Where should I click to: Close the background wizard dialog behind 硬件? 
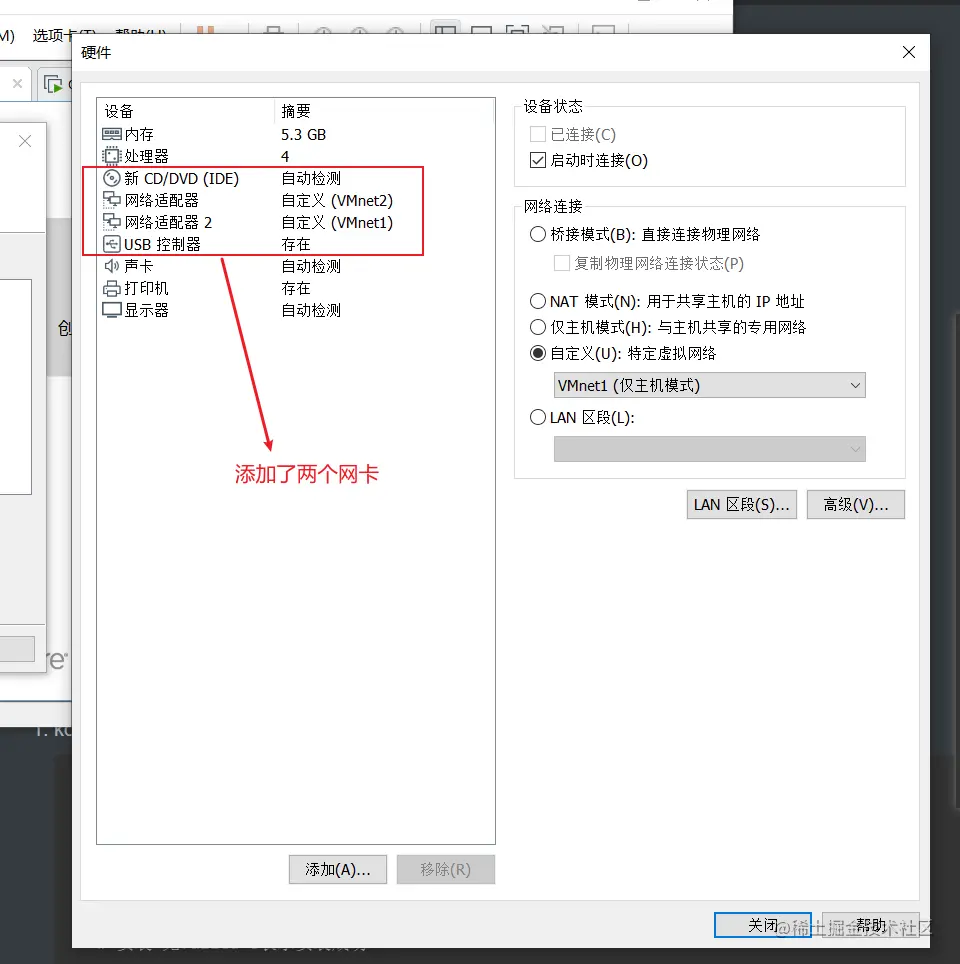coord(25,141)
